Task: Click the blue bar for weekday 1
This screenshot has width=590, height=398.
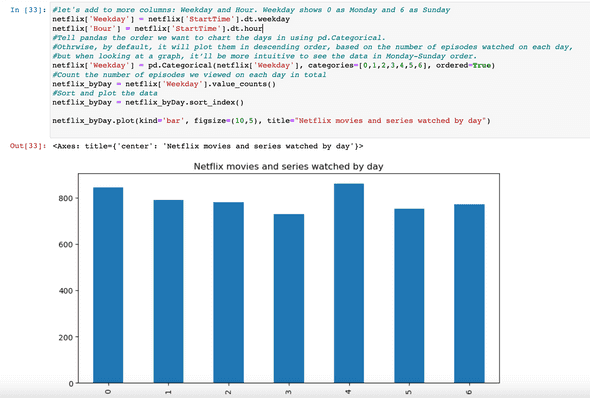Action: (x=168, y=292)
